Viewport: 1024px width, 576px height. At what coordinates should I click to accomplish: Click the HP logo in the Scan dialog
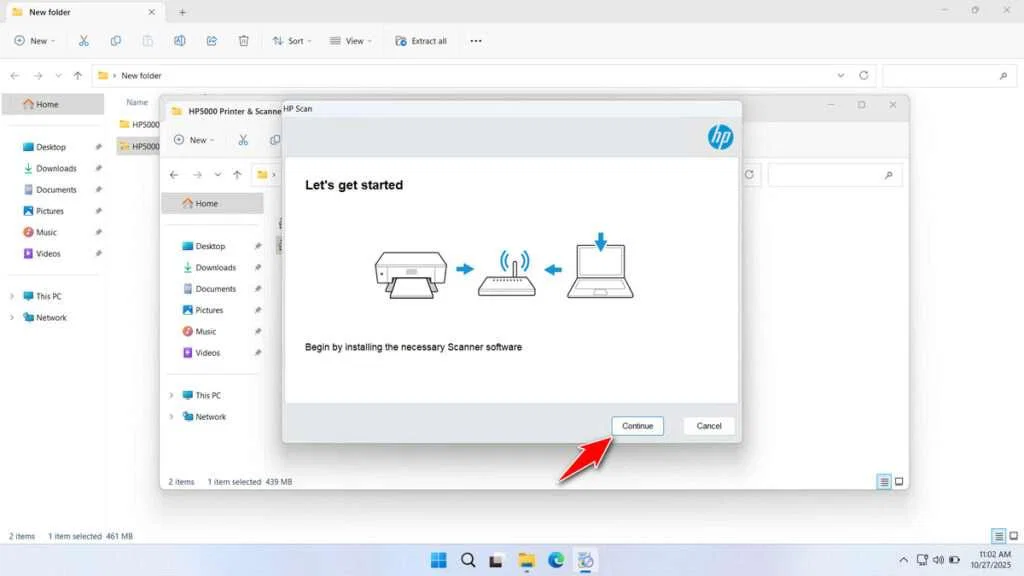pos(719,137)
